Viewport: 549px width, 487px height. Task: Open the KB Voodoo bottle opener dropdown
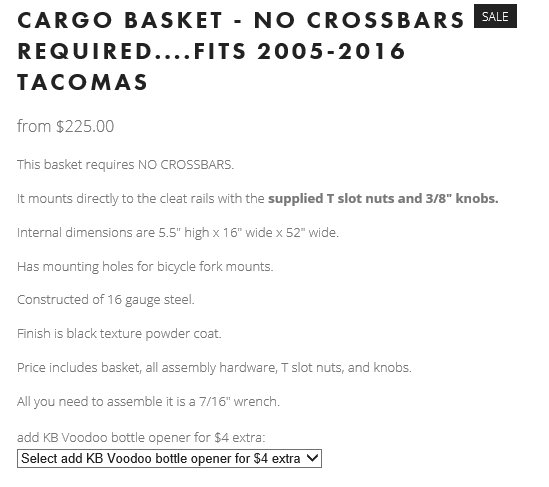pyautogui.click(x=169, y=459)
